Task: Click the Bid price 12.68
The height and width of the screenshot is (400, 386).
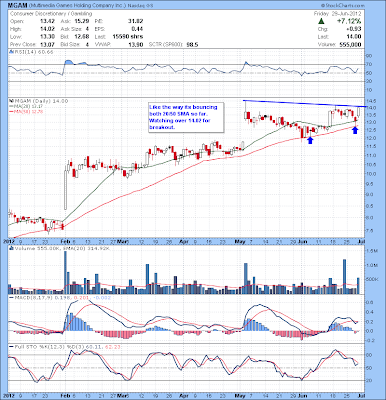Action: point(83,37)
